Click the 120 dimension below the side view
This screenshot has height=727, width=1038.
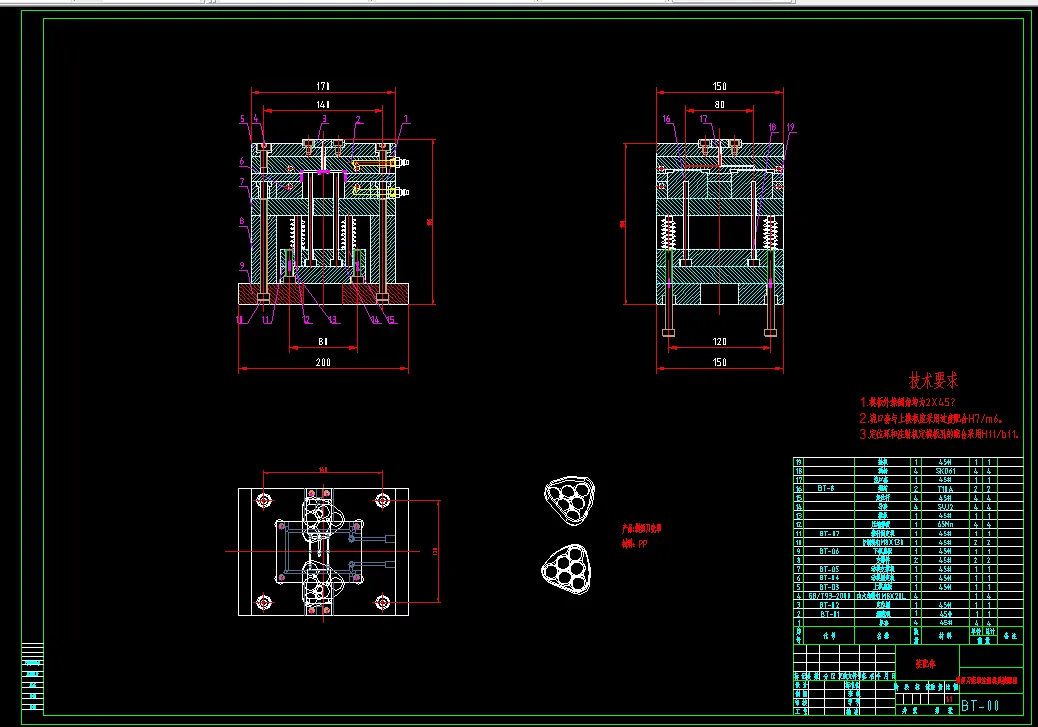[720, 342]
